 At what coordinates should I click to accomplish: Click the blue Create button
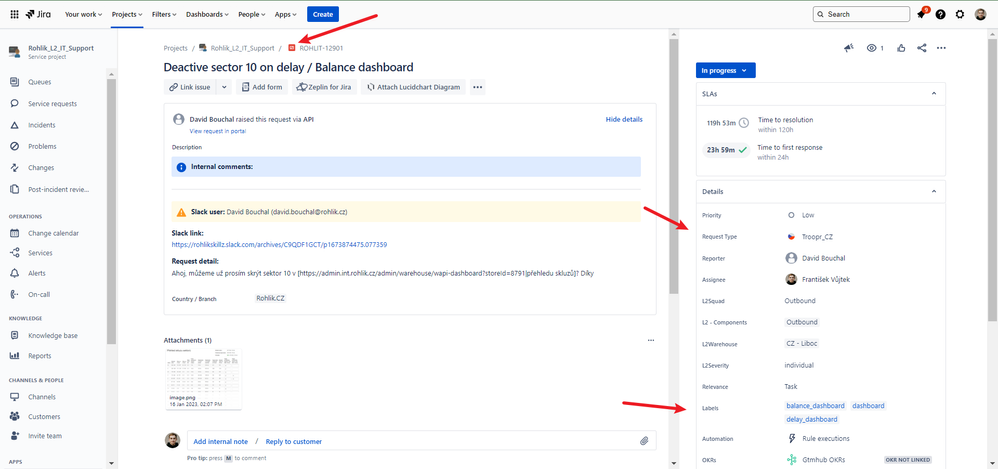click(x=323, y=14)
